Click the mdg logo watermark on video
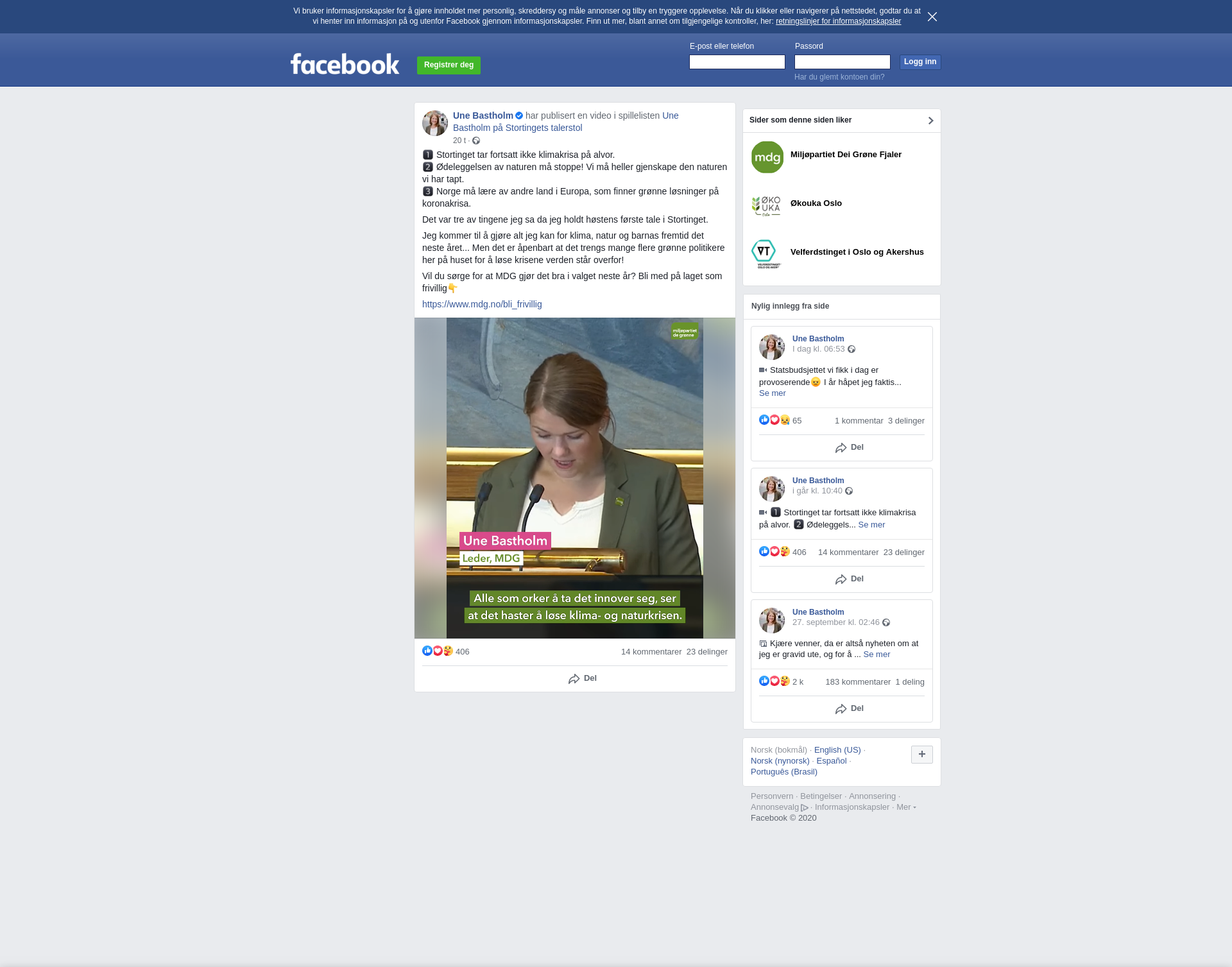 (x=684, y=332)
